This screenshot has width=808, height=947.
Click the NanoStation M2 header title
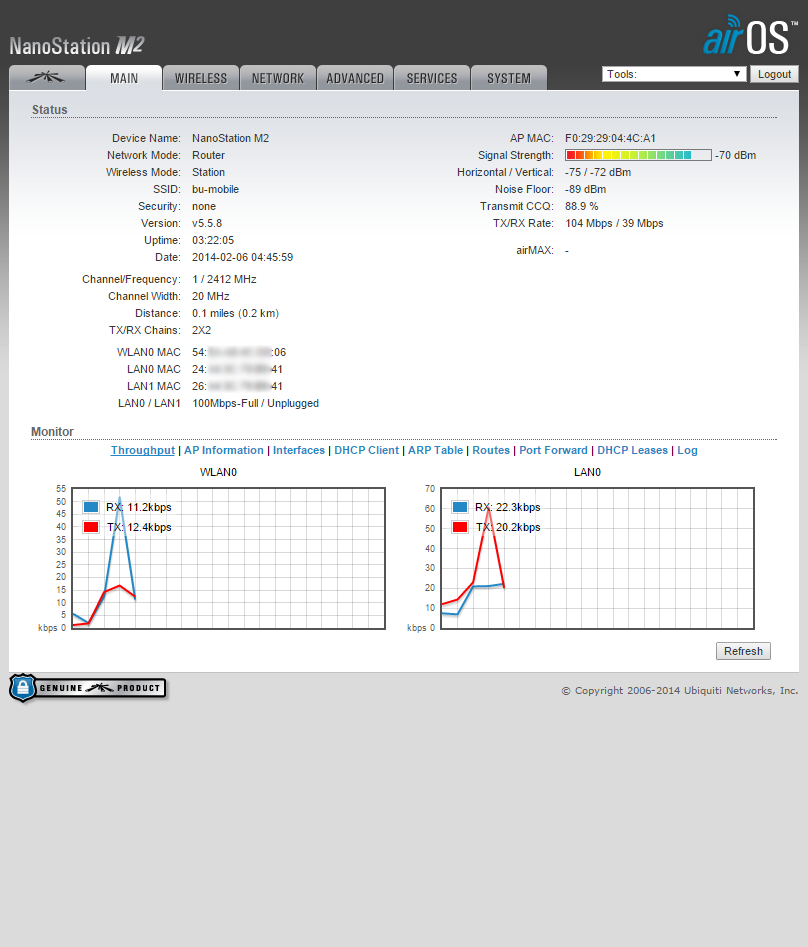tap(77, 46)
